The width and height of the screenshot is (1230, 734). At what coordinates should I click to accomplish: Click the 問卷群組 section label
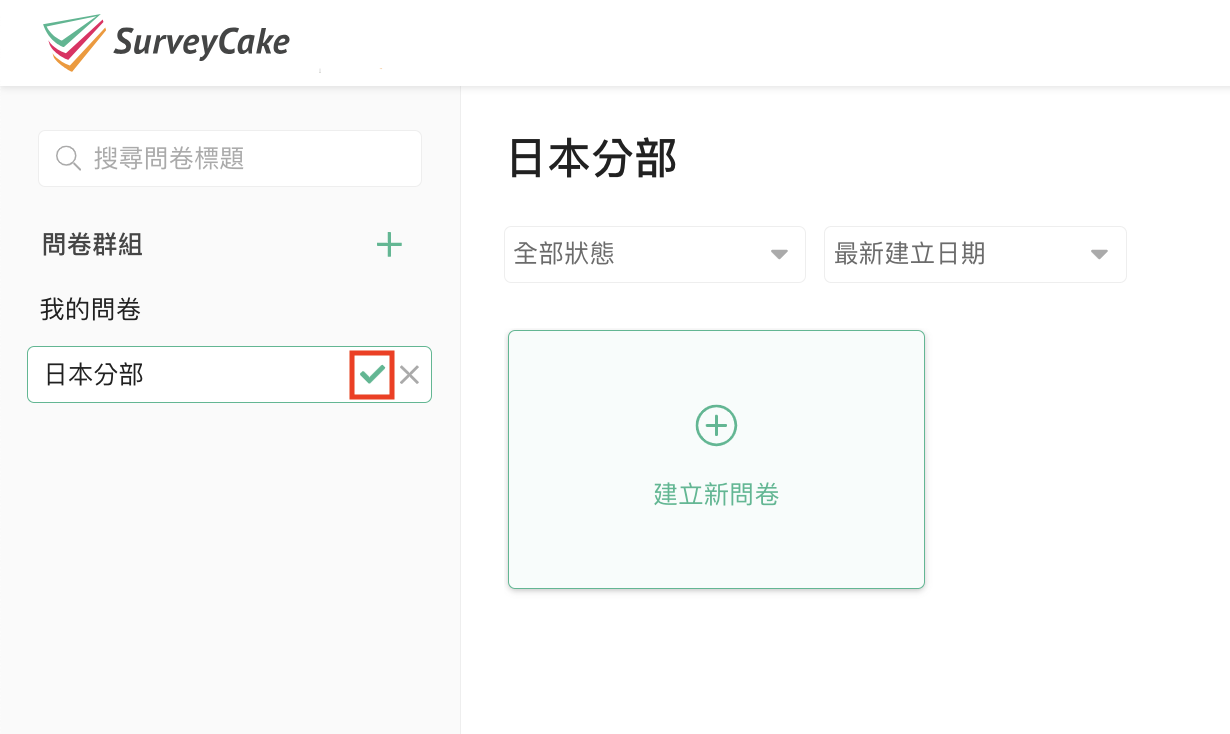pyautogui.click(x=92, y=245)
